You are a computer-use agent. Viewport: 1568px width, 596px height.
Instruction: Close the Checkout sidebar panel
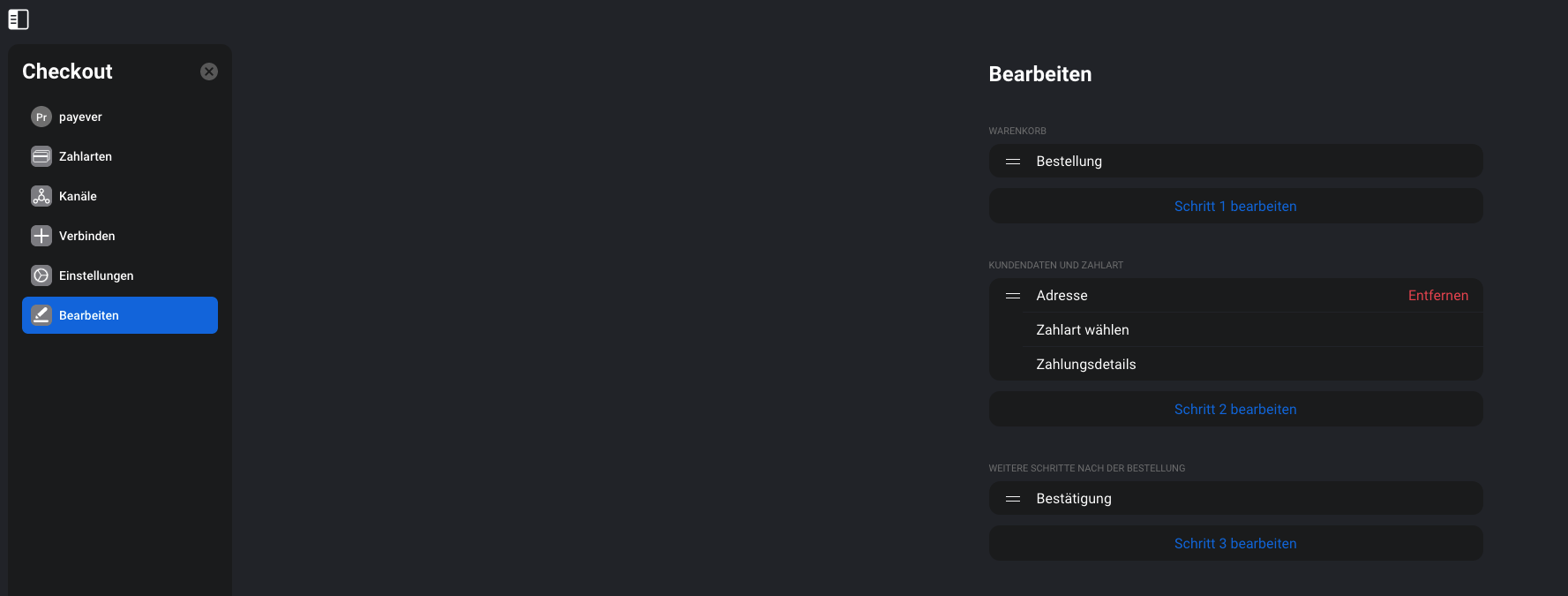(x=209, y=72)
